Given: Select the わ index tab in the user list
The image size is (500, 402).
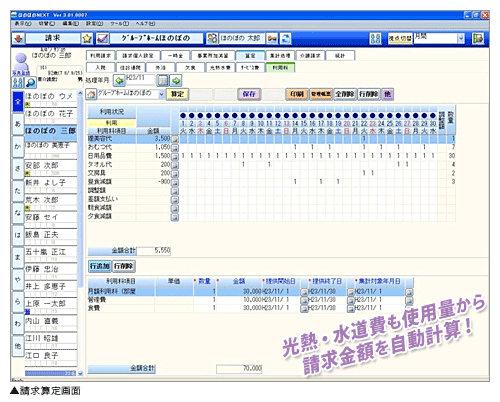Looking at the screenshot, I should click(18, 324).
